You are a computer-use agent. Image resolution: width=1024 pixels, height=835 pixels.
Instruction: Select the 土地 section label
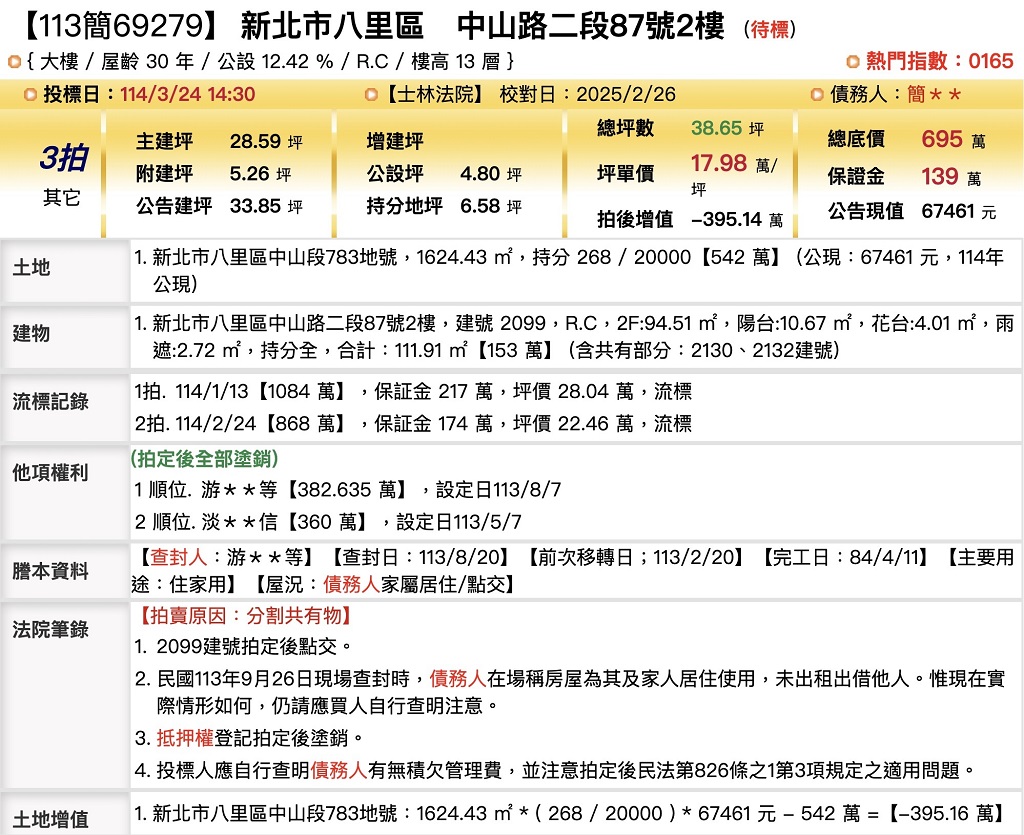point(31,268)
